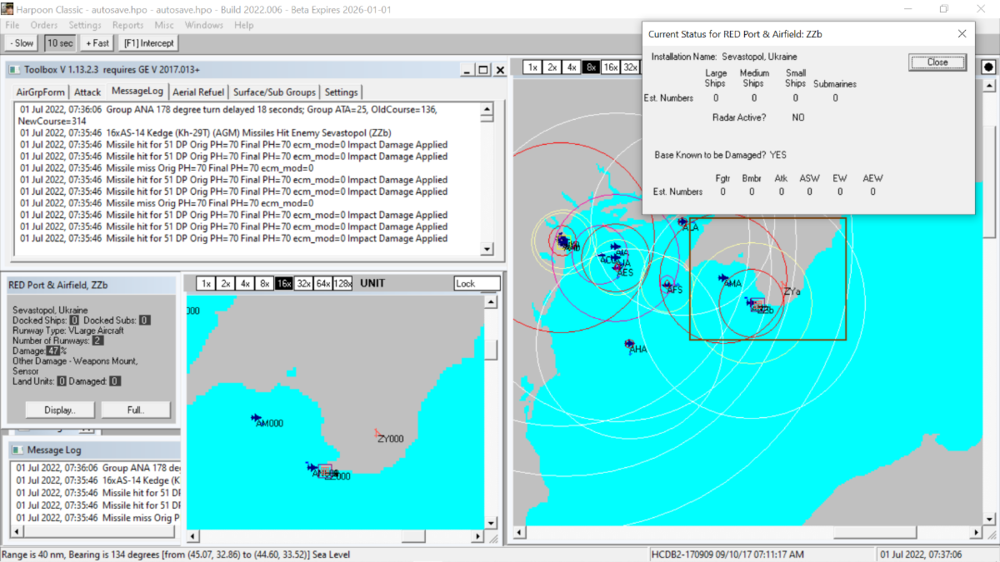Image resolution: width=1000 pixels, height=562 pixels.
Task: Switch to the AirGrpForm tab
Action: pos(40,92)
